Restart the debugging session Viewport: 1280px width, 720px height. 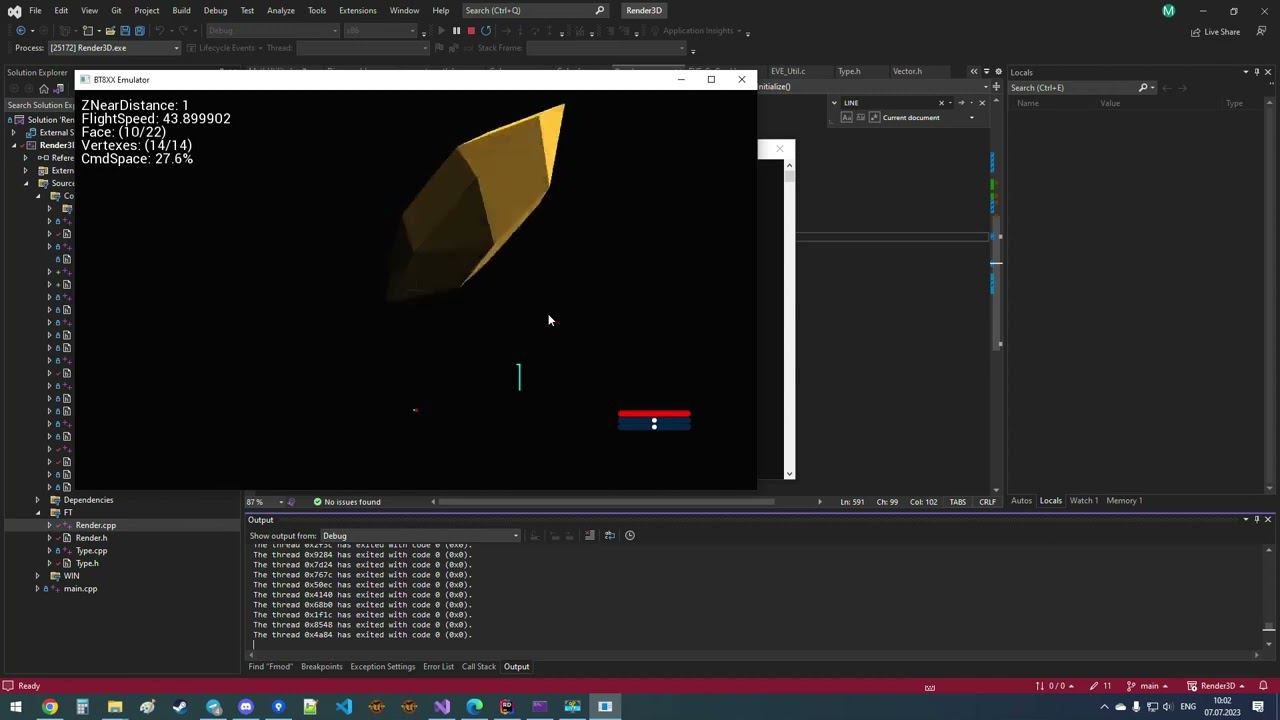click(486, 31)
